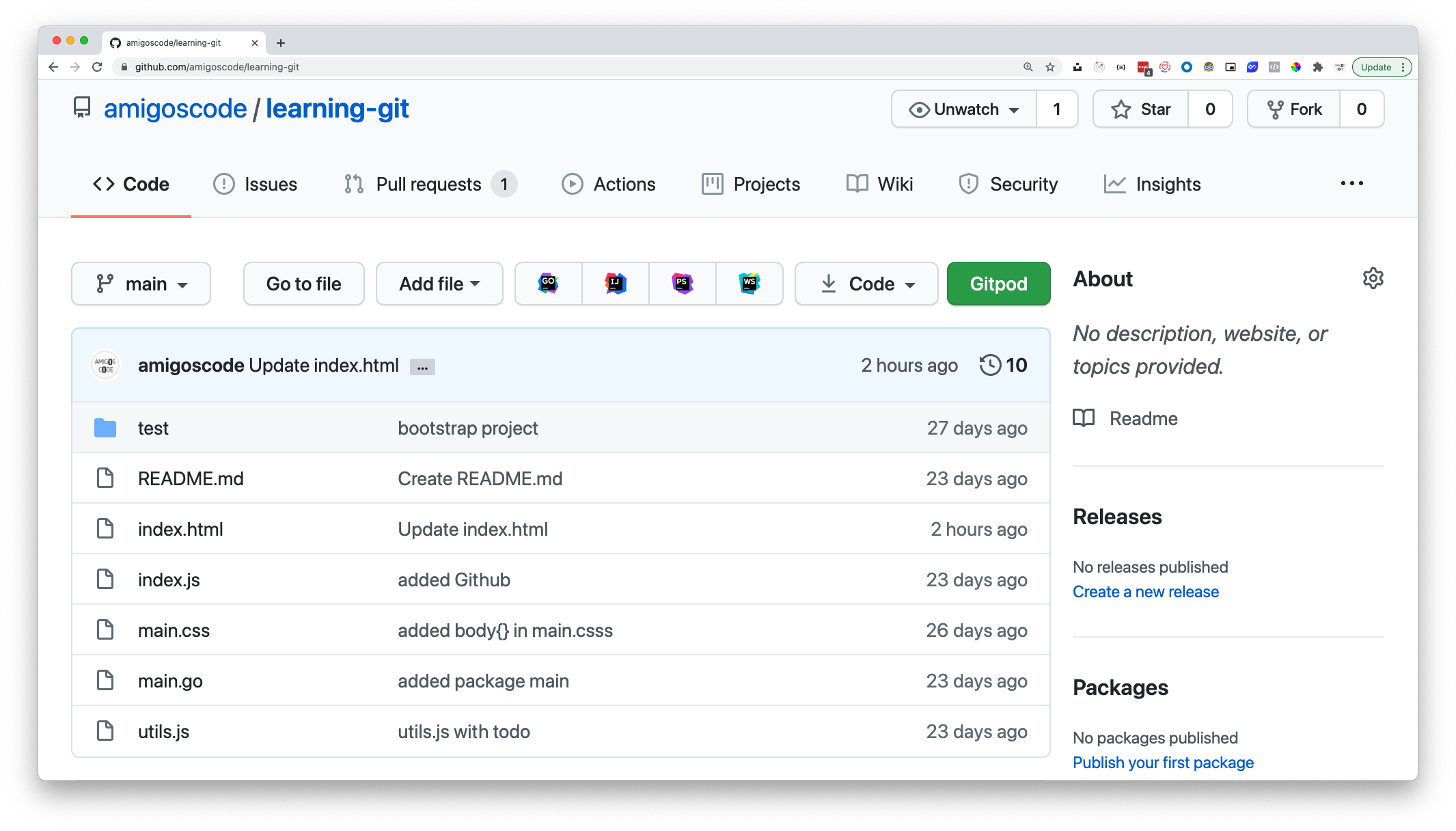Open the index.html file
The image size is (1456, 831).
[x=180, y=529]
